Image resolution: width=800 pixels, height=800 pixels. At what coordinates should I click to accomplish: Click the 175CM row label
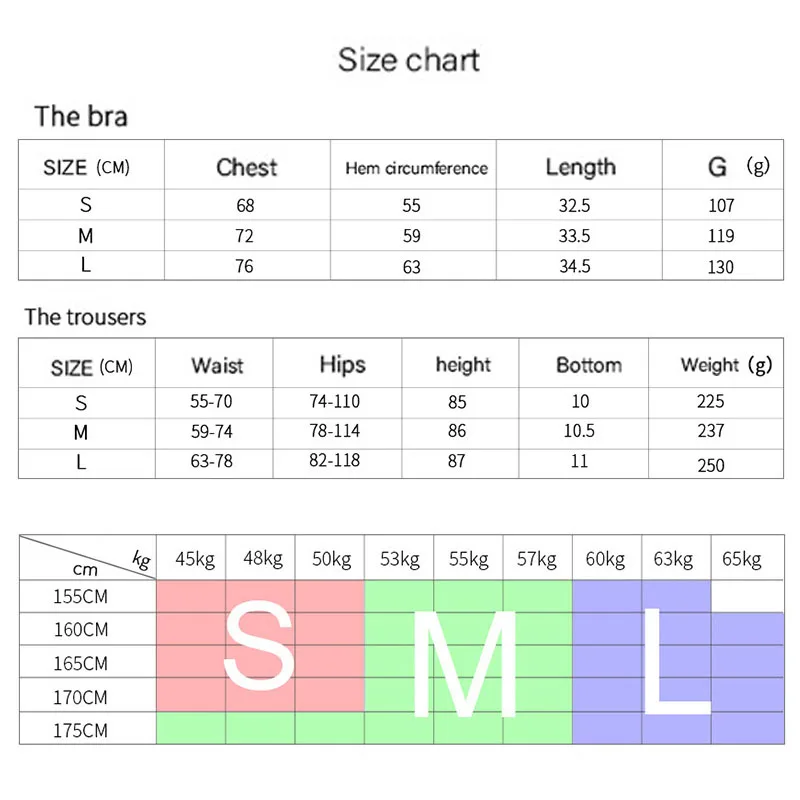click(83, 730)
